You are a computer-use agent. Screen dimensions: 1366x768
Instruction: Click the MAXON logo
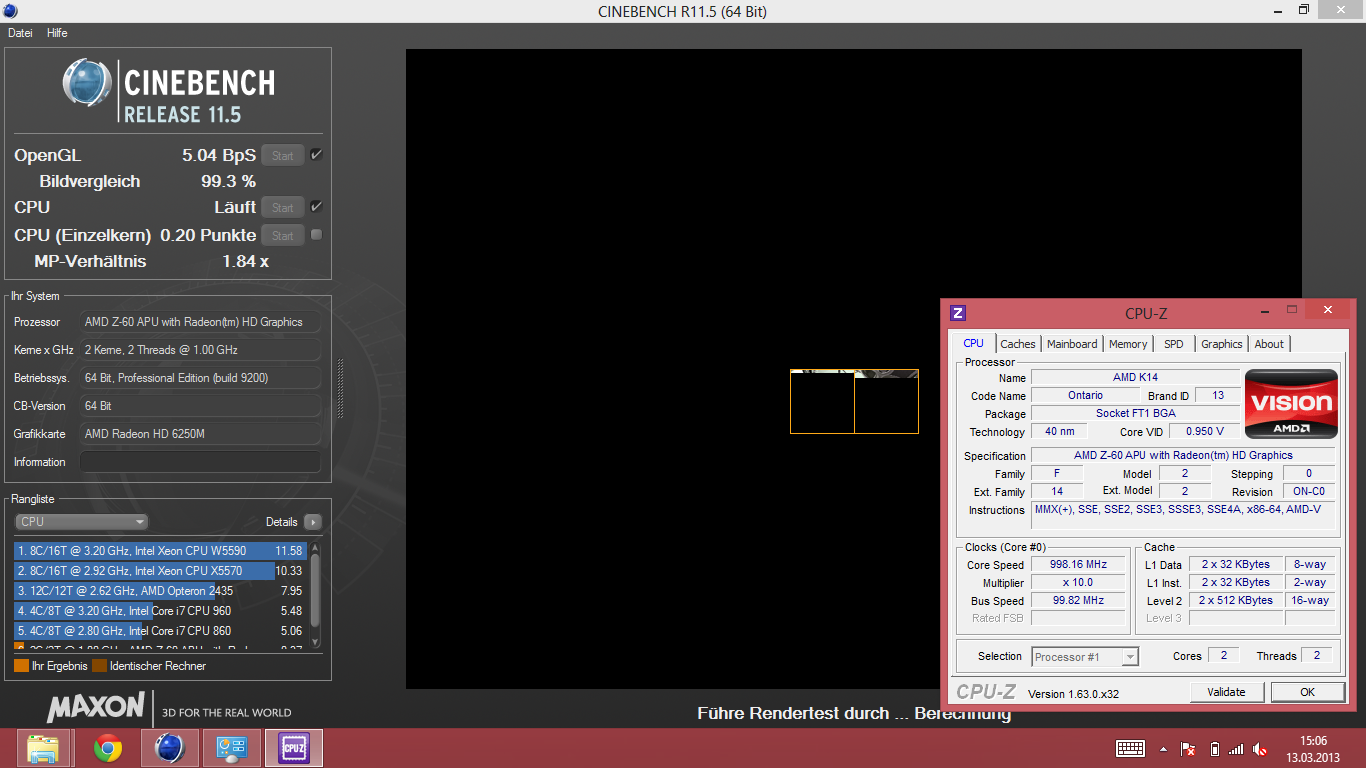coord(96,707)
